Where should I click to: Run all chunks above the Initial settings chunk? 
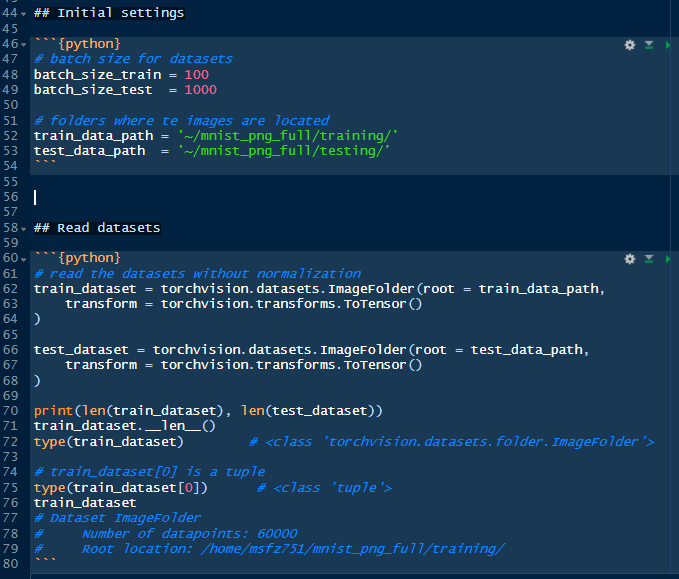coord(648,45)
